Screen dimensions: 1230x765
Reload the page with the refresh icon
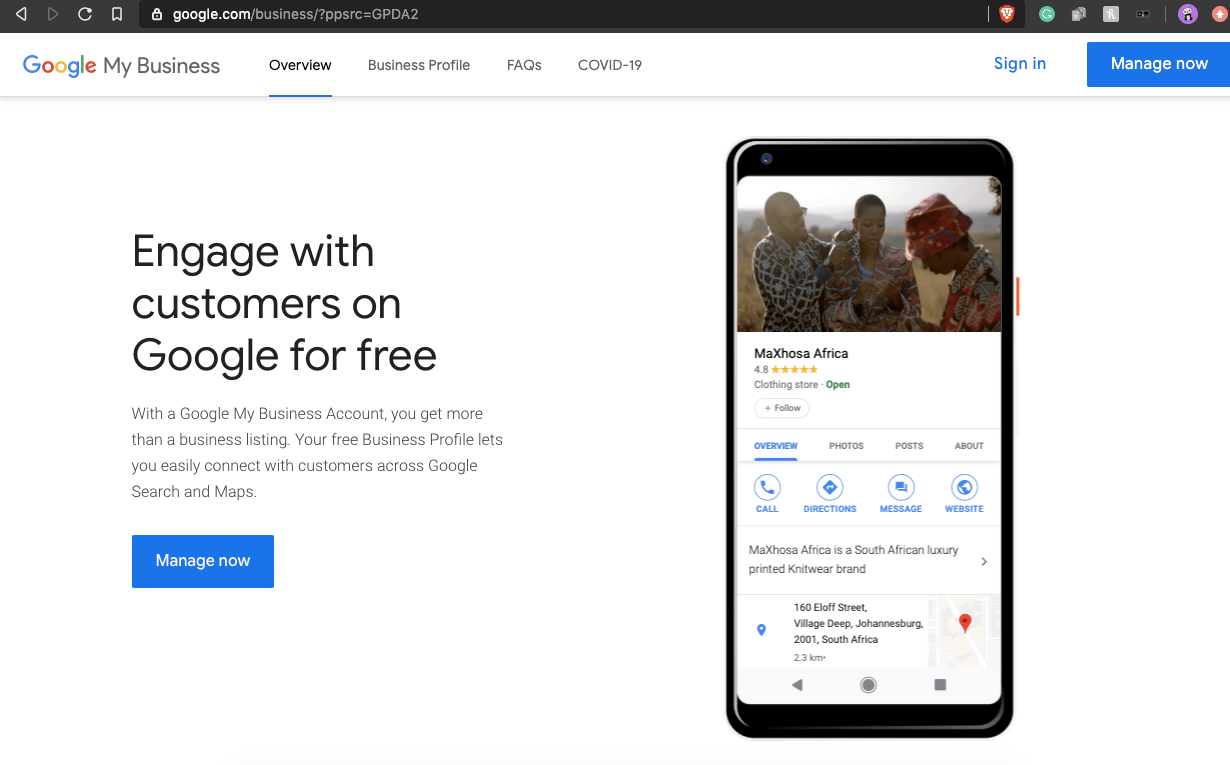point(85,14)
